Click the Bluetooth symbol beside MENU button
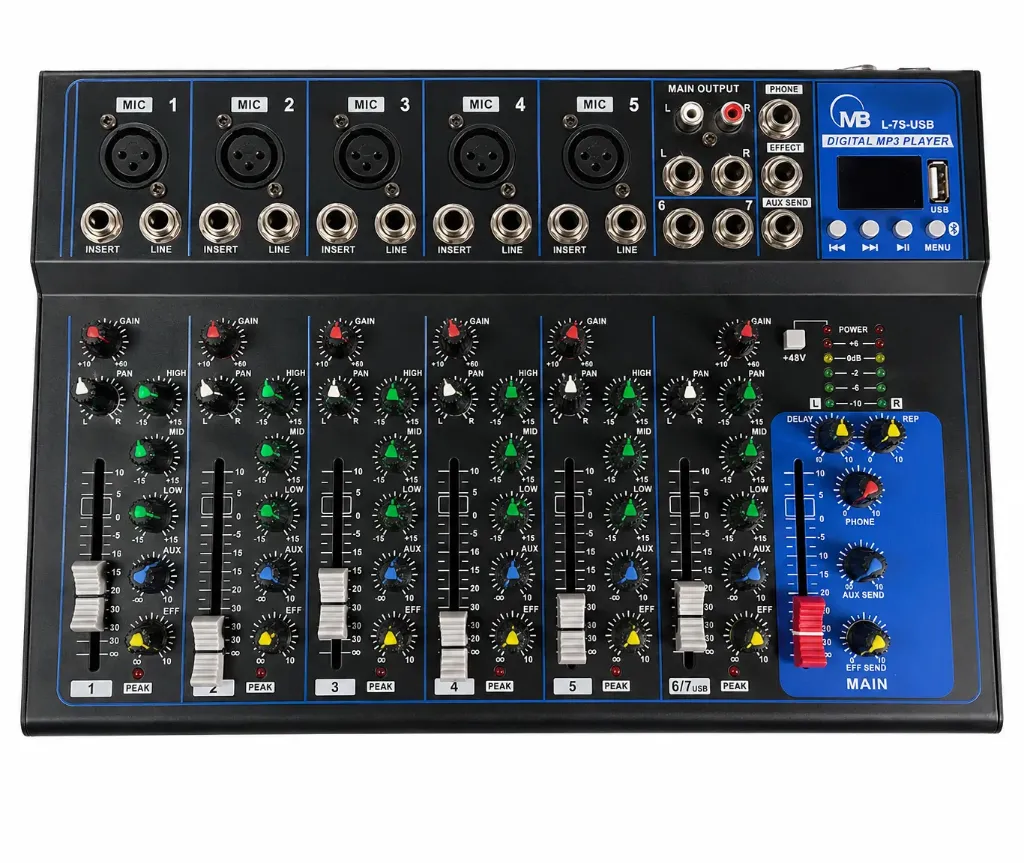This screenshot has height=863, width=1024. (955, 228)
